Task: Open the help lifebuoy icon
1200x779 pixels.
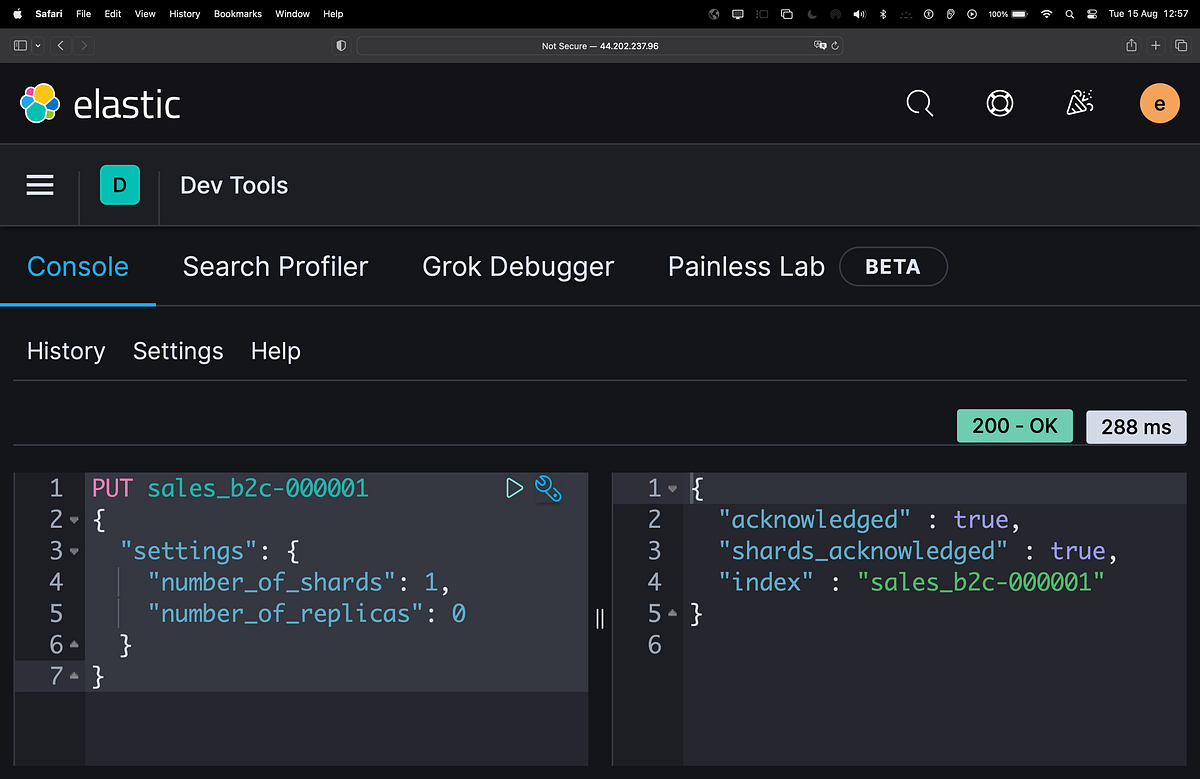Action: 999,103
